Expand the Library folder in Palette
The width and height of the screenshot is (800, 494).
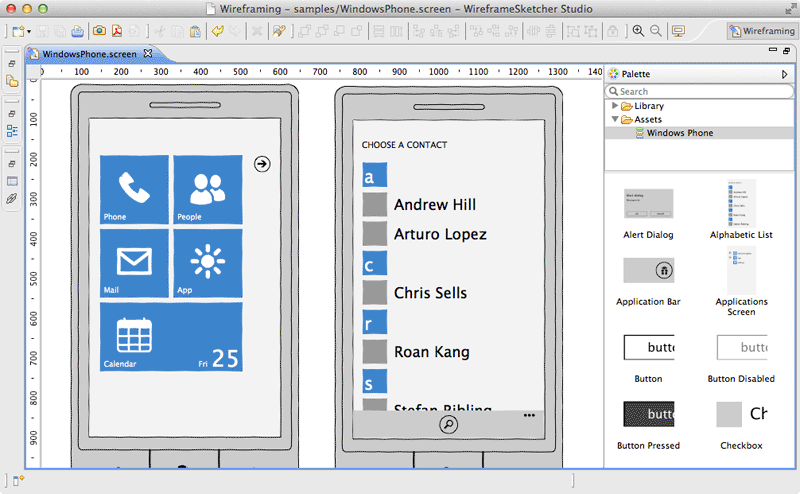[x=615, y=106]
